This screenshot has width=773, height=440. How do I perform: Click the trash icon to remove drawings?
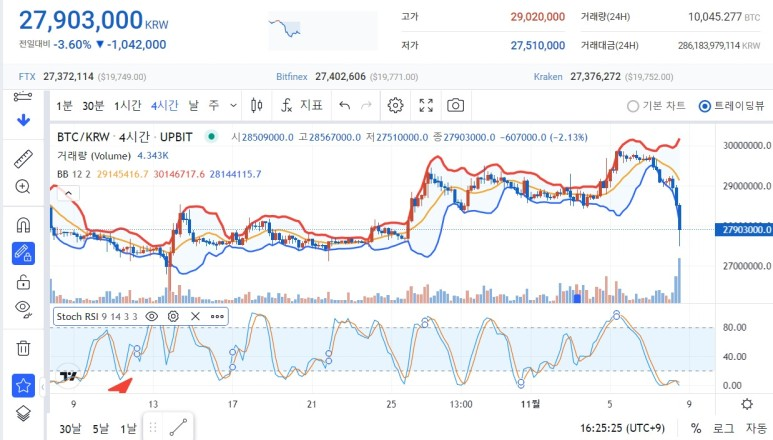click(23, 348)
